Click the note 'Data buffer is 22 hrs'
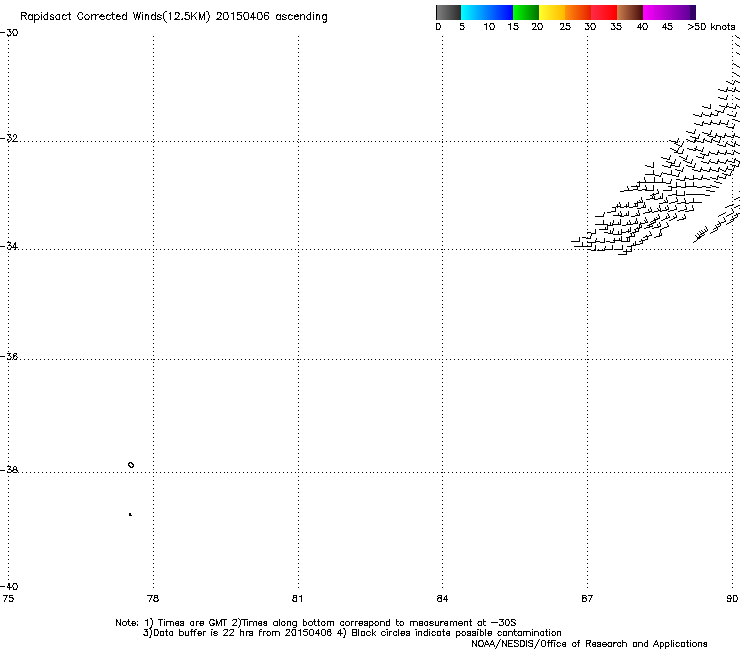The image size is (740, 650). click(204, 633)
